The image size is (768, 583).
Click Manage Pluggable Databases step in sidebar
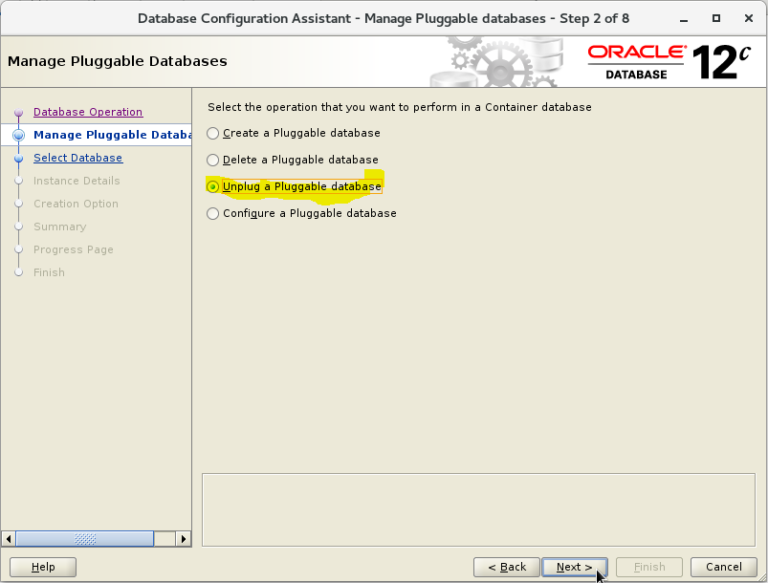tap(111, 135)
